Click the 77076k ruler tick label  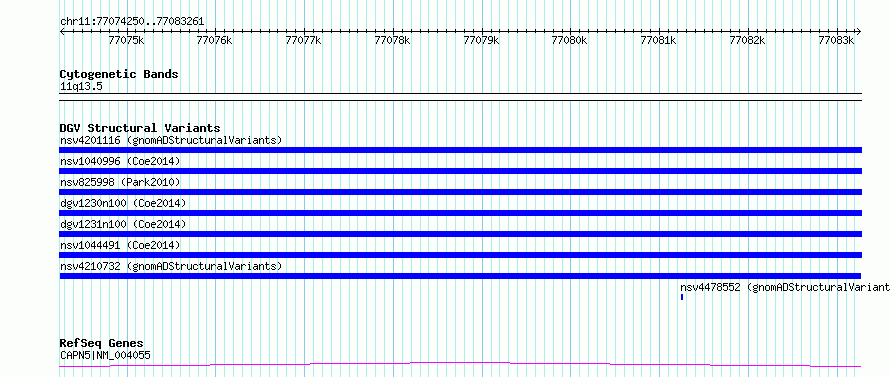pos(215,40)
